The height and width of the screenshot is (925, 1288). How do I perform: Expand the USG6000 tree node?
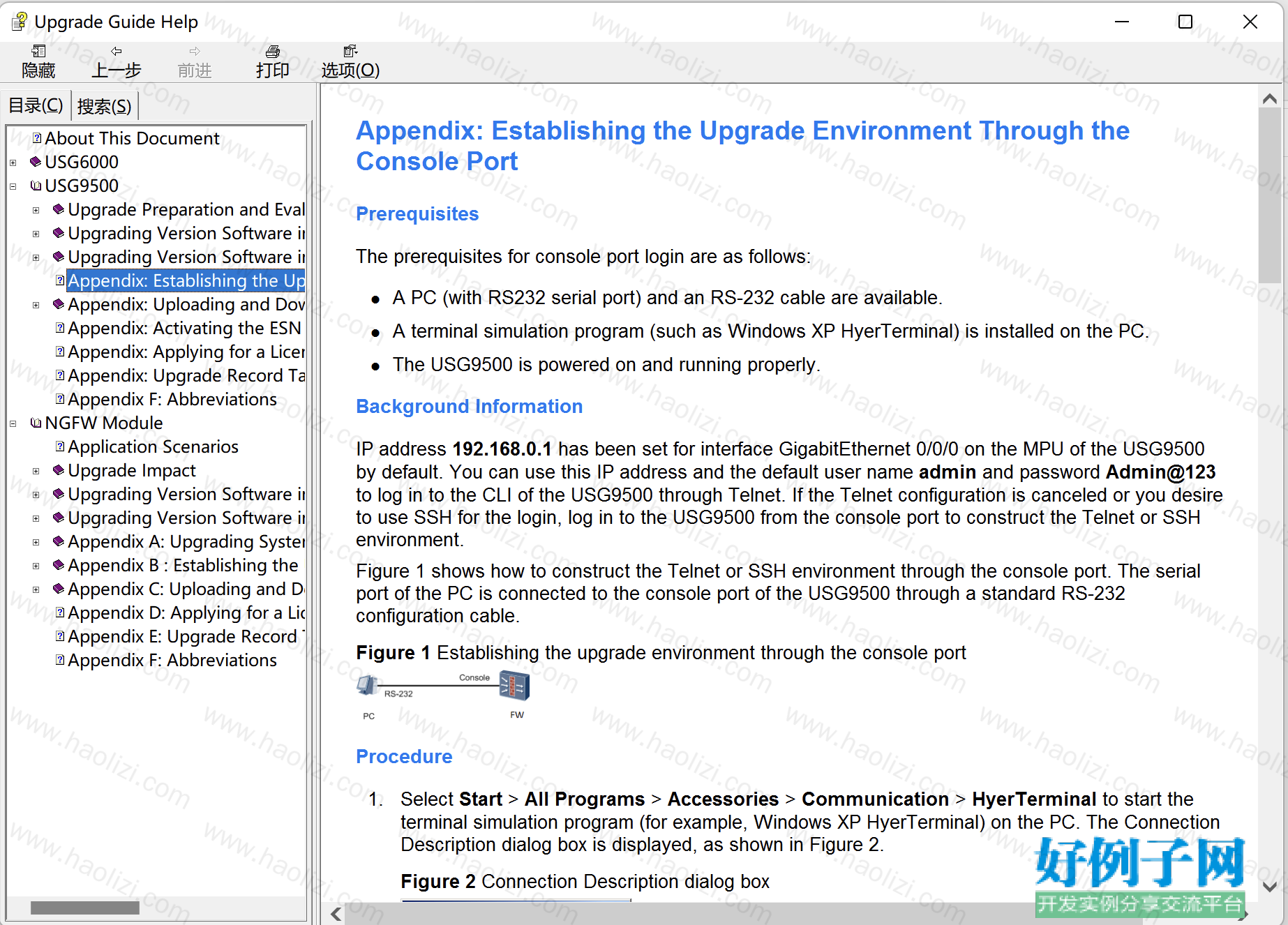click(13, 163)
